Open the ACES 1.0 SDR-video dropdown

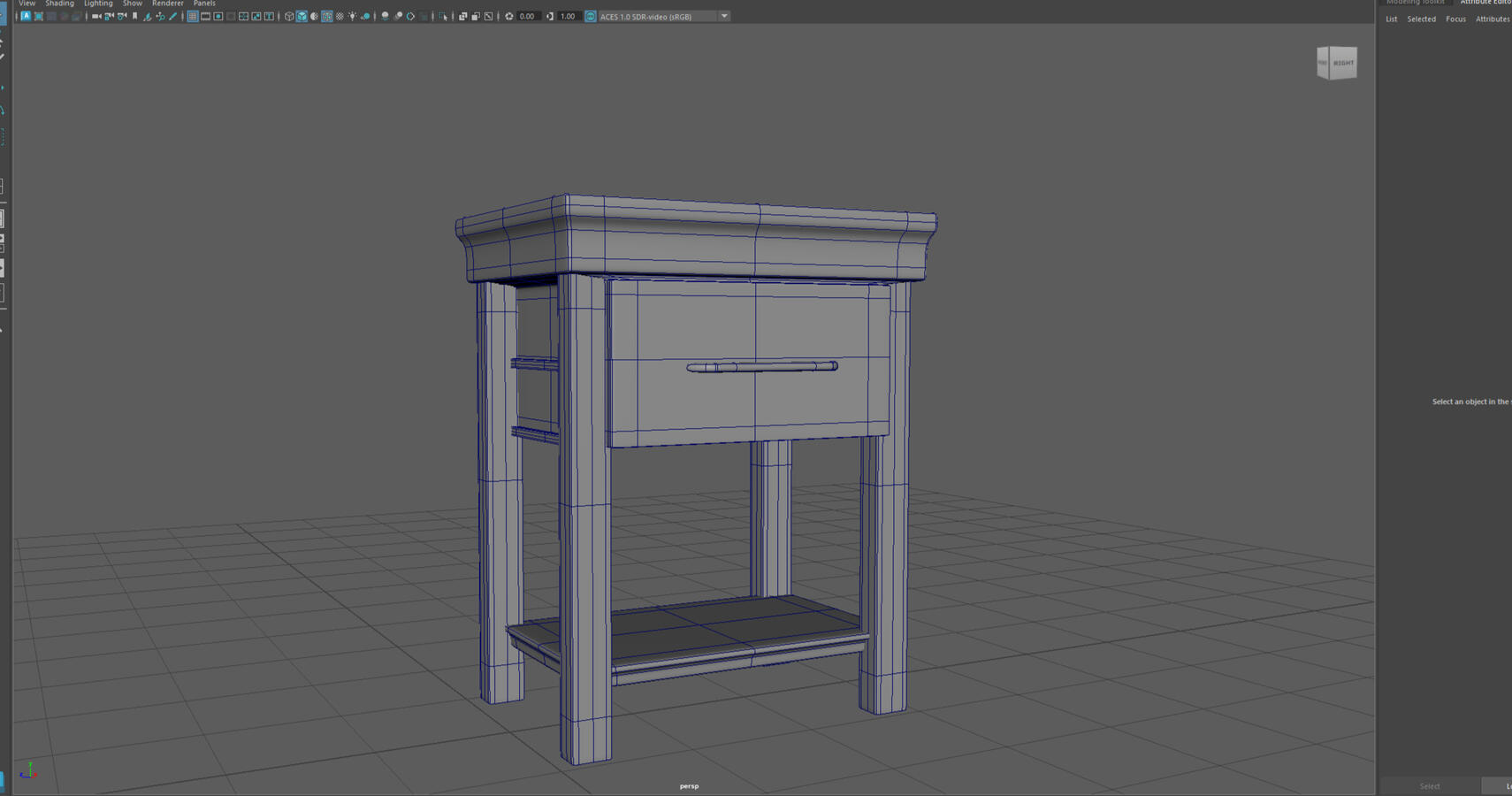click(724, 16)
